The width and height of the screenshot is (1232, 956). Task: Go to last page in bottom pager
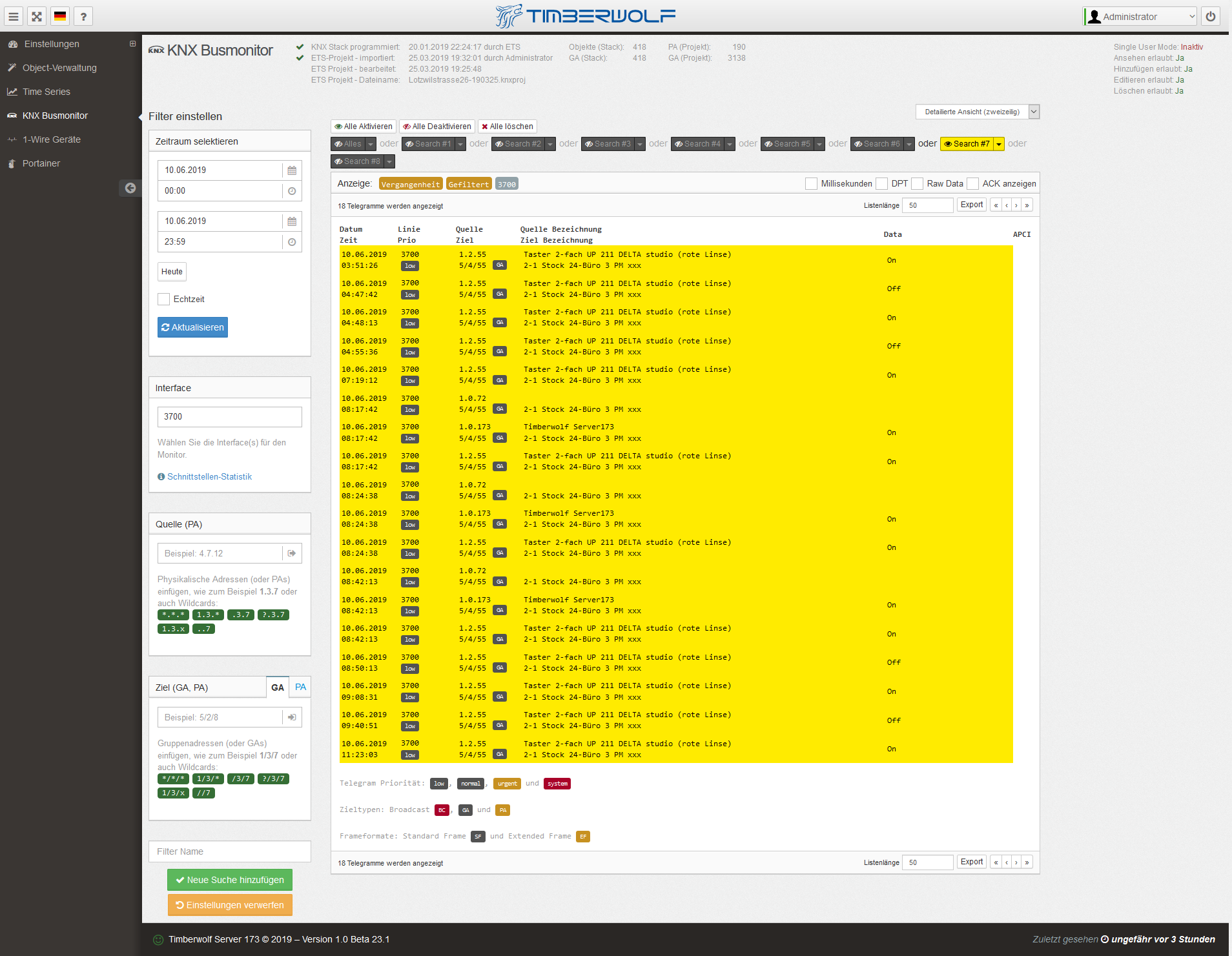tap(1027, 862)
